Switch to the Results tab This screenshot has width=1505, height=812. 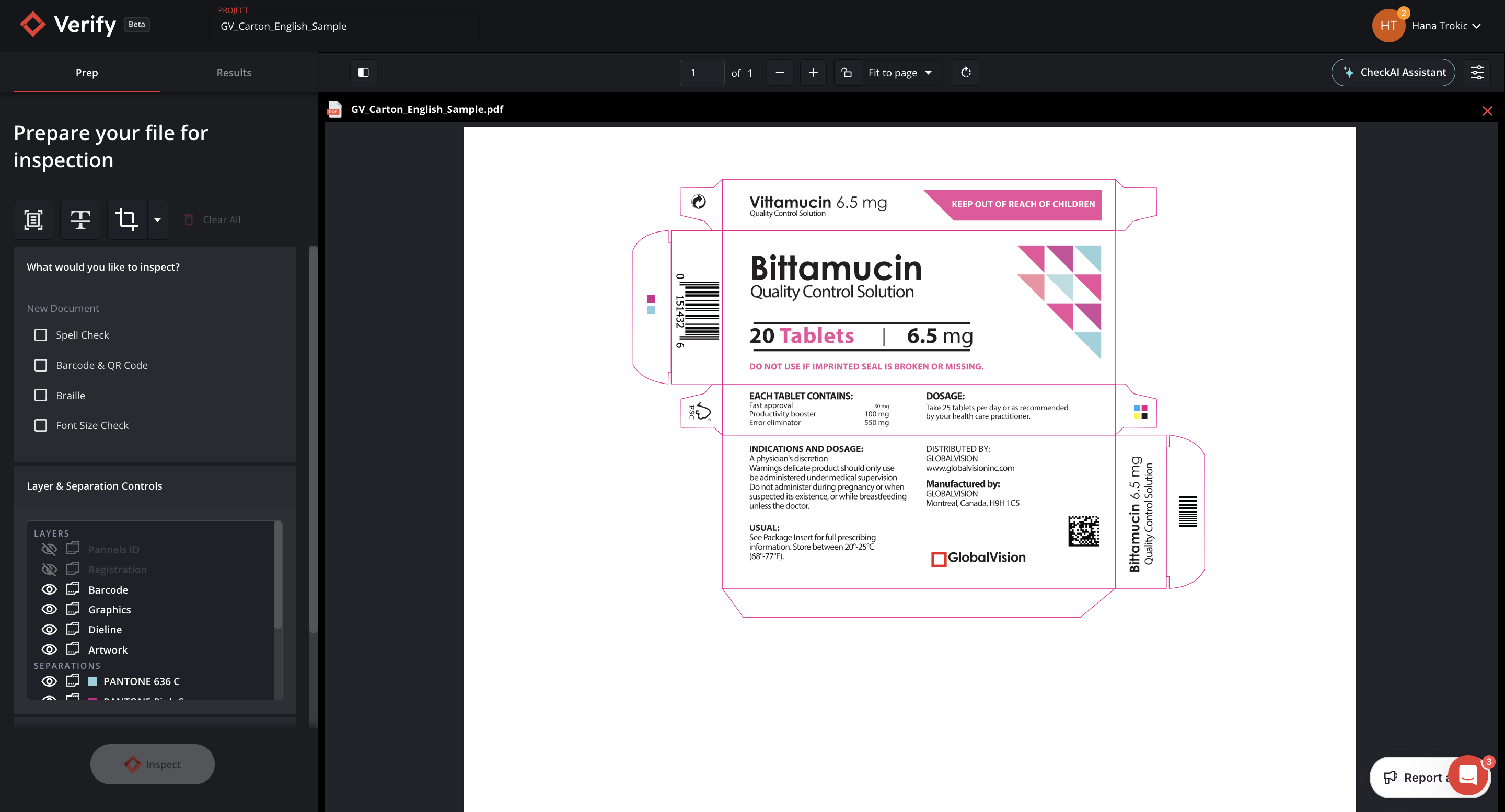pos(234,72)
